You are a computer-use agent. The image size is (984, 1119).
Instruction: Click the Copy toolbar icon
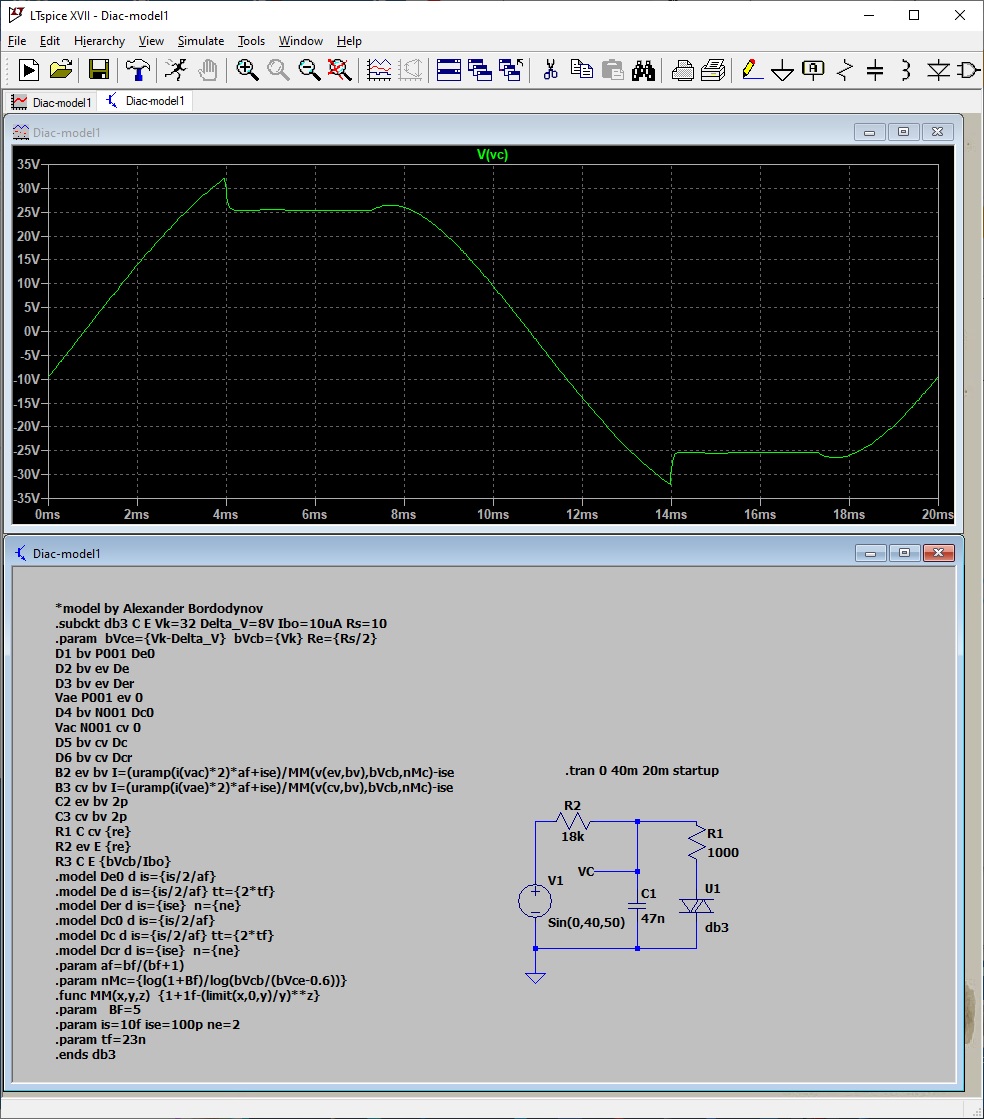point(582,70)
